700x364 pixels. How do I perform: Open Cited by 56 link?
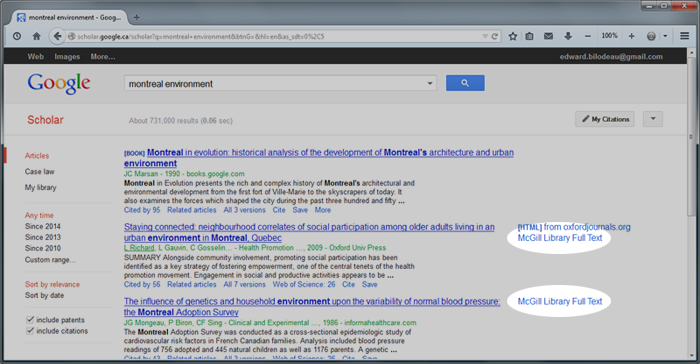tap(142, 285)
